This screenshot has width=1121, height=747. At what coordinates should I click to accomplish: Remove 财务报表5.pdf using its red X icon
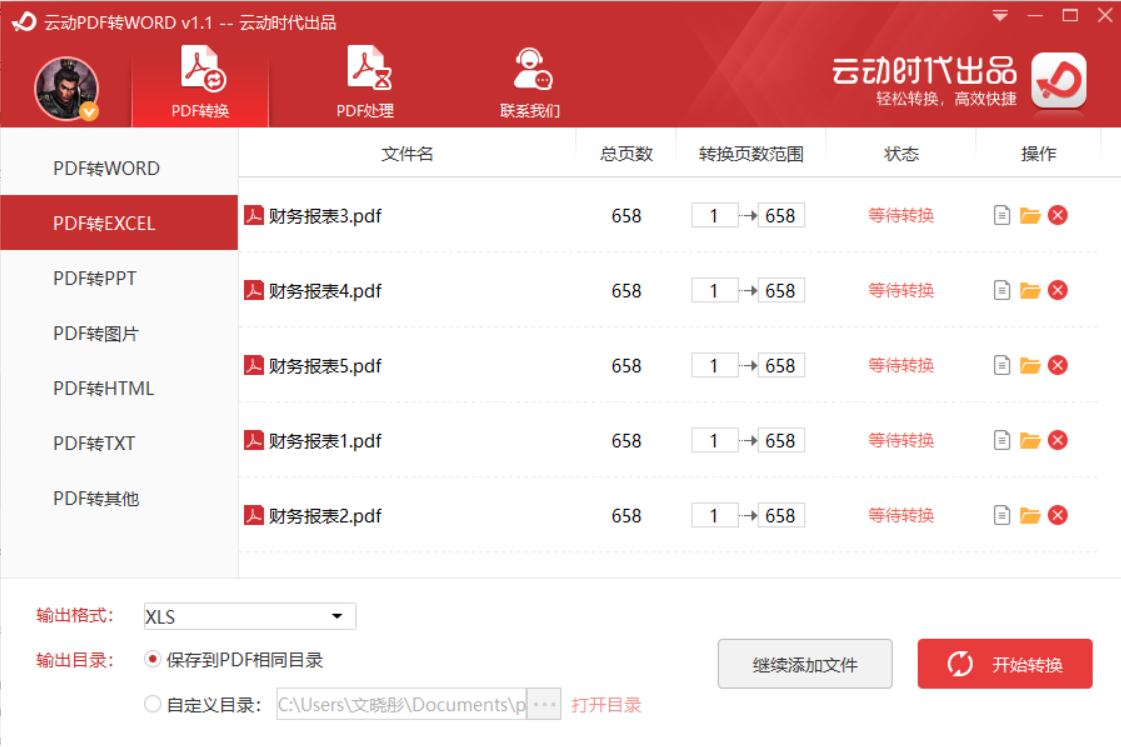point(1058,365)
